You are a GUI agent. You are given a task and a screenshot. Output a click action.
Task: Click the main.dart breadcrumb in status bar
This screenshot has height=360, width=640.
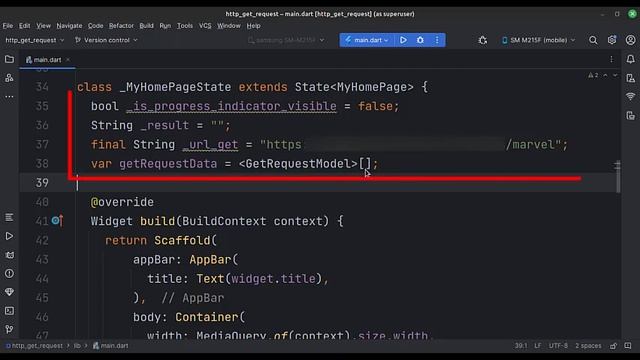[x=111, y=346]
